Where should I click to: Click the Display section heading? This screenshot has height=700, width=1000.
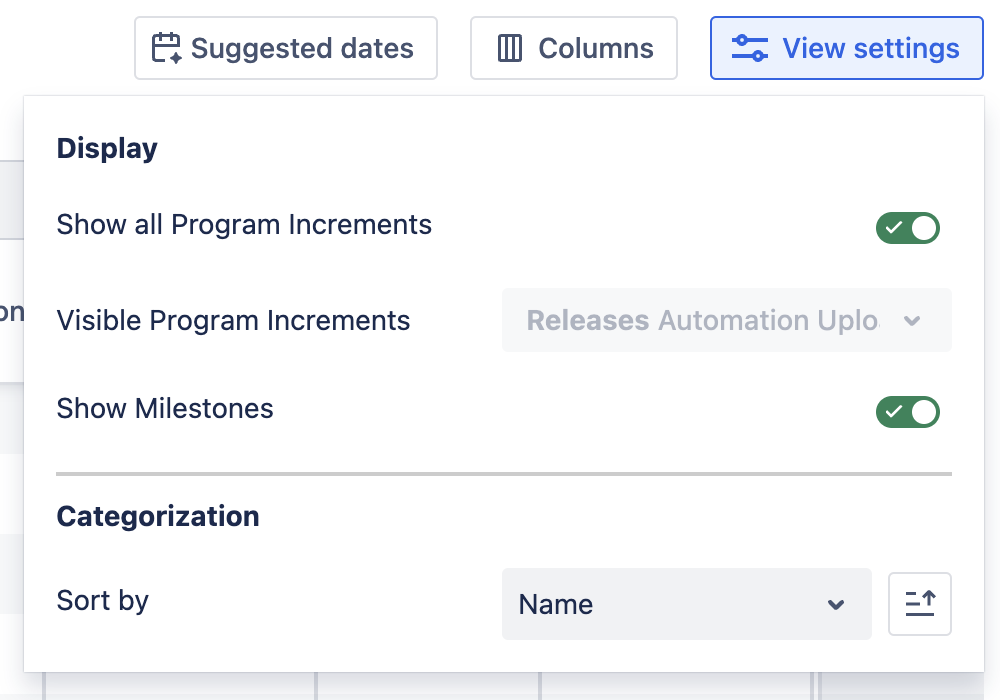coord(107,149)
